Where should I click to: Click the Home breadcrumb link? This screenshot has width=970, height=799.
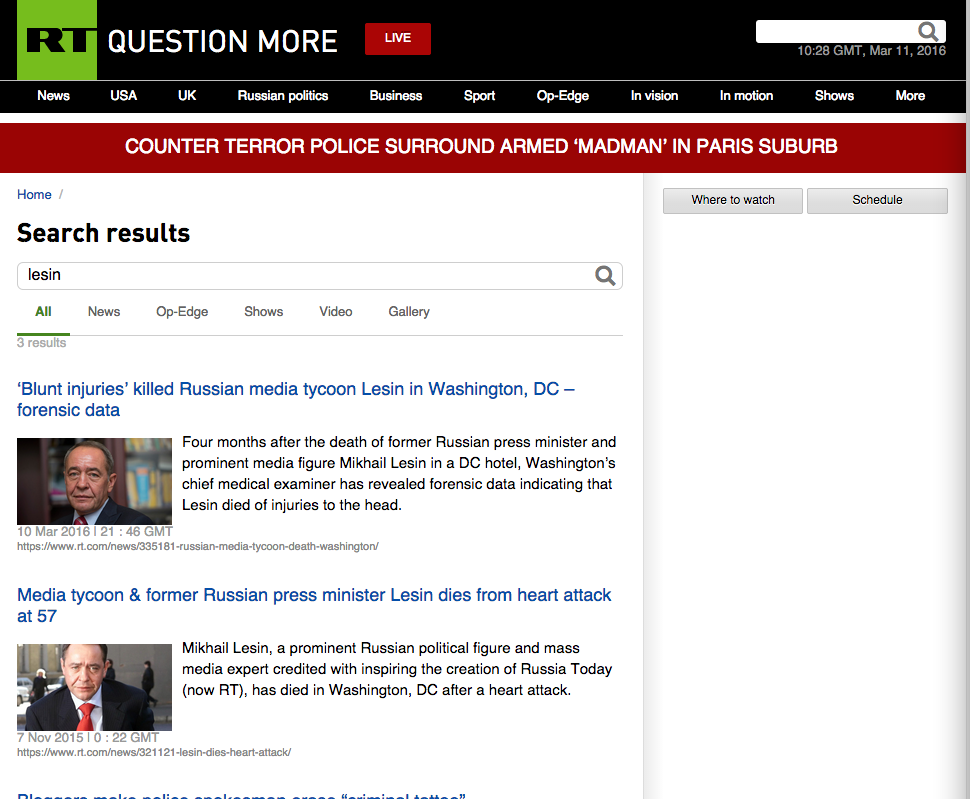click(x=34, y=195)
